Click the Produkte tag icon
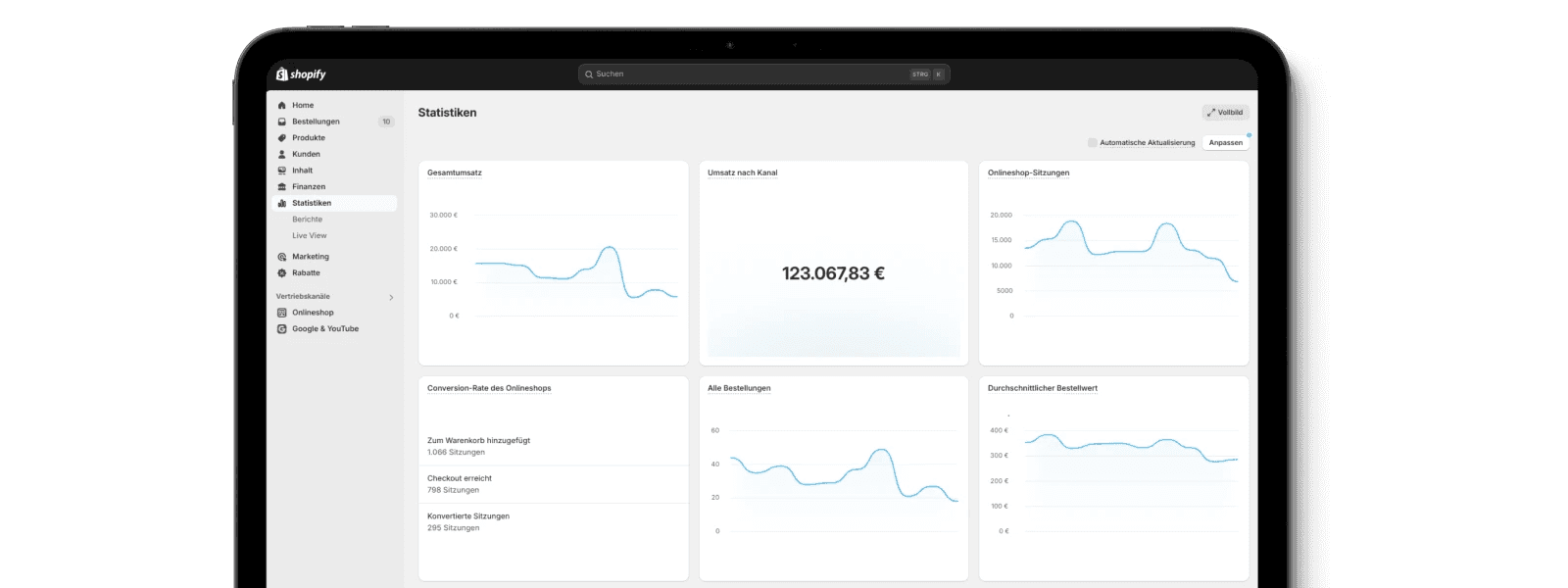 click(282, 138)
